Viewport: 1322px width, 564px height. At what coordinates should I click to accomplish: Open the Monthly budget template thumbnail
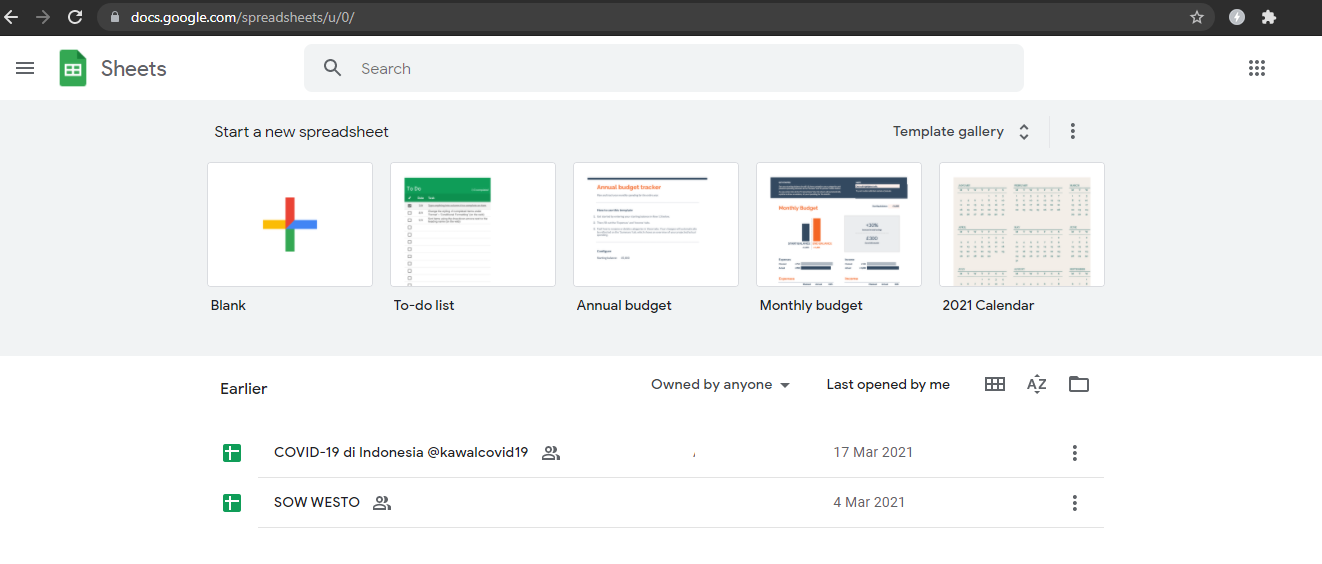(839, 224)
